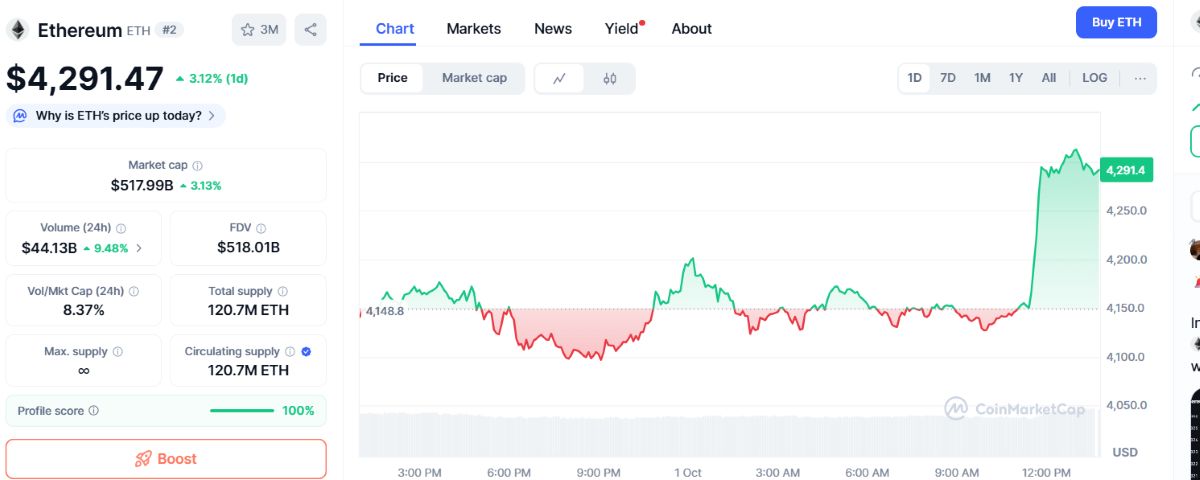
Task: Click the 3.12% (1d) change indicator
Action: (x=212, y=78)
